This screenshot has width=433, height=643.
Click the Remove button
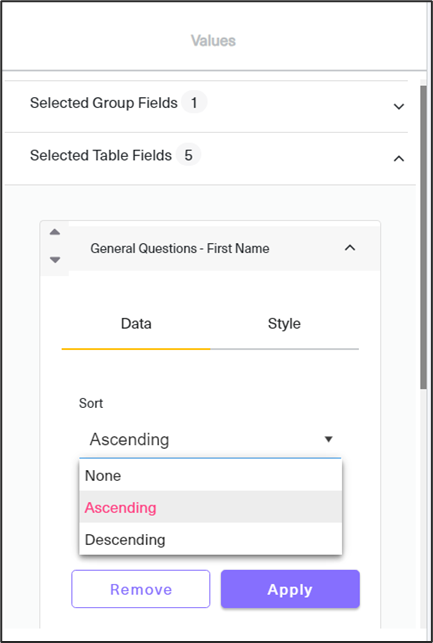pyautogui.click(x=141, y=589)
